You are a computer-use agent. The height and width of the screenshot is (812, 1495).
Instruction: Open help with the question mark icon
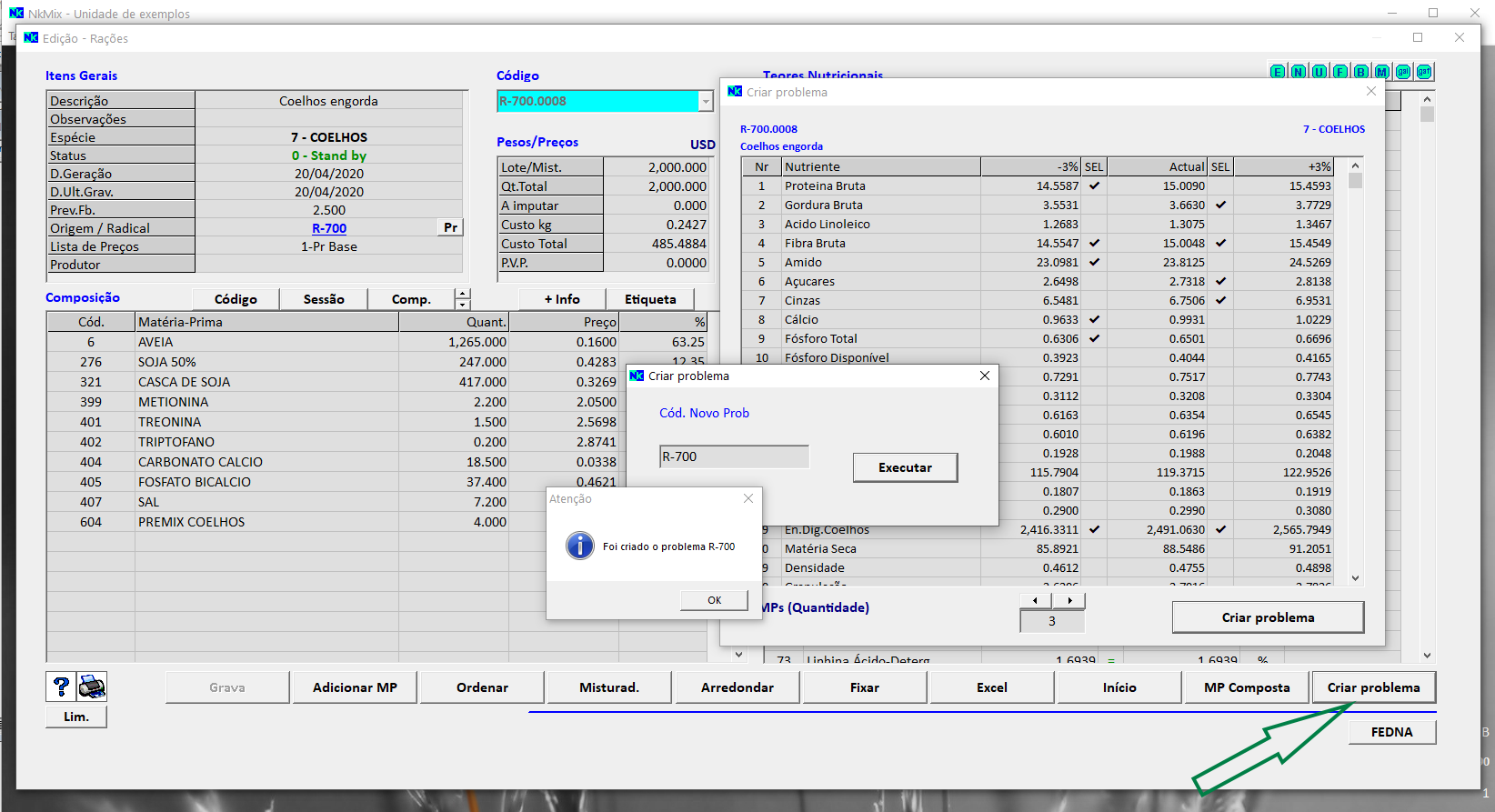61,687
